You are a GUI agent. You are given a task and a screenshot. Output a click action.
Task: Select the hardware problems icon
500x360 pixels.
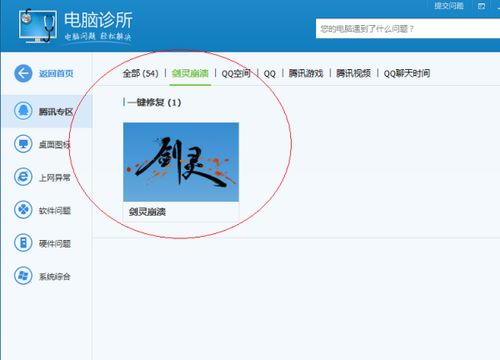click(23, 243)
